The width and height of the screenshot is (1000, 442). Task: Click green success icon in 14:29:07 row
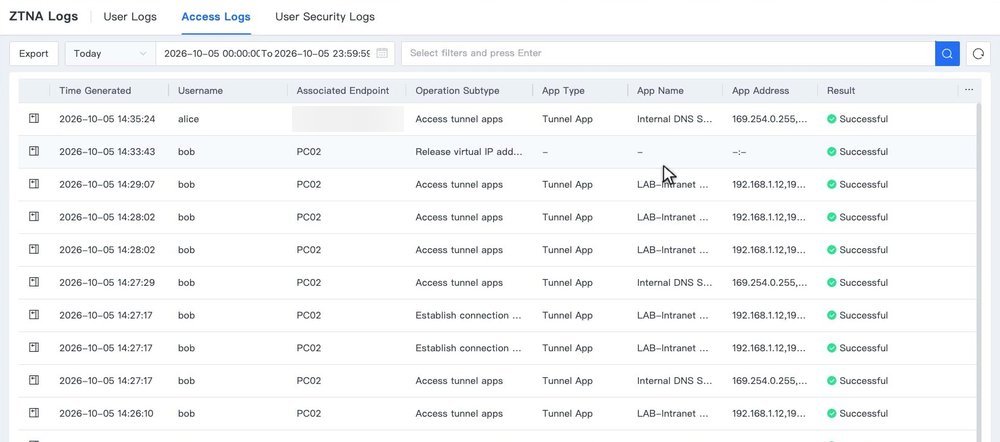click(832, 184)
